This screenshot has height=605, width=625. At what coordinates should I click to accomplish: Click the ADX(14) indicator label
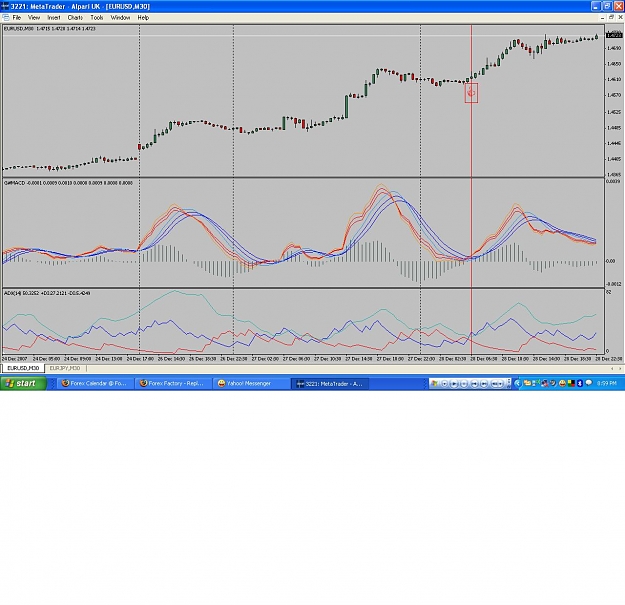pyautogui.click(x=47, y=293)
